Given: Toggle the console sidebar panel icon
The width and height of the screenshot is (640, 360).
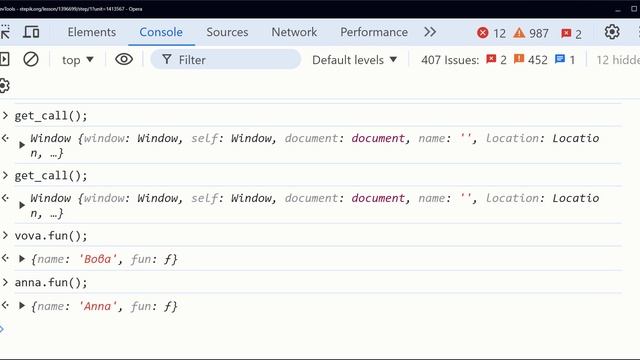Looking at the screenshot, I should (x=4, y=60).
